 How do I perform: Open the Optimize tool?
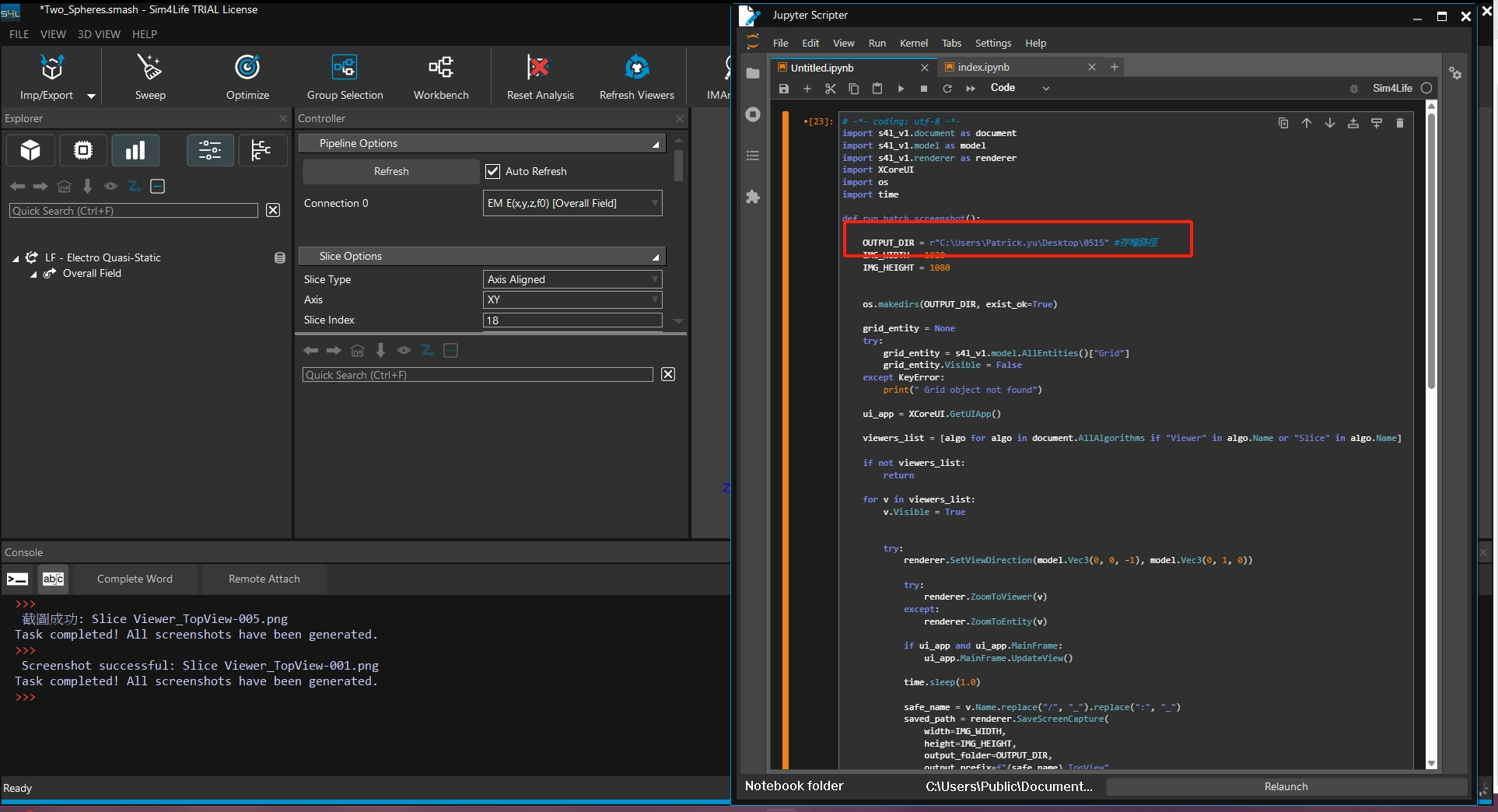point(247,68)
